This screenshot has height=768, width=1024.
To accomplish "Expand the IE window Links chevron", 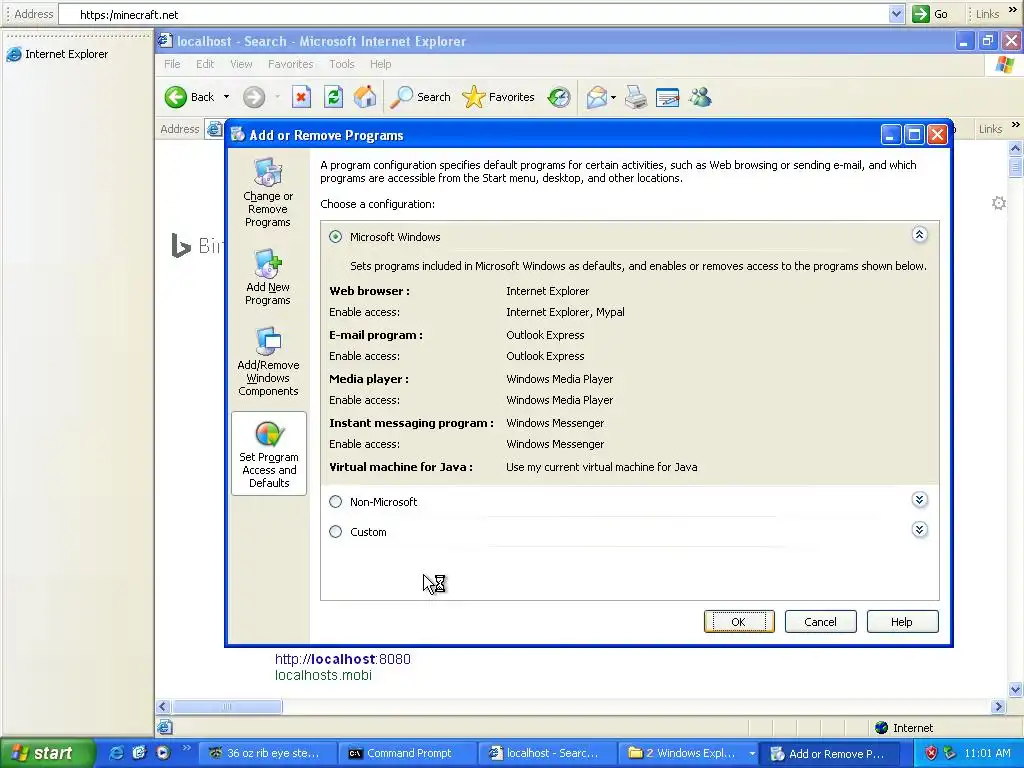I will pyautogui.click(x=1015, y=125).
